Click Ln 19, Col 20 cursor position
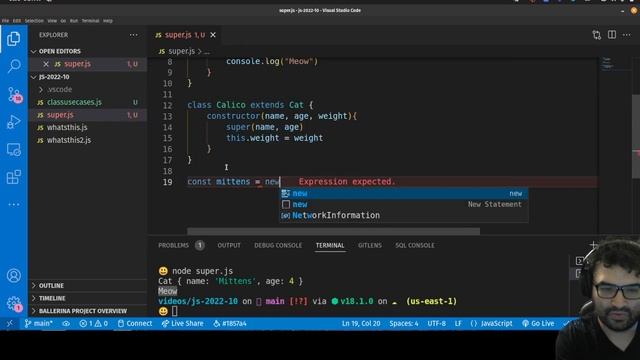The image size is (640, 360). (x=361, y=324)
